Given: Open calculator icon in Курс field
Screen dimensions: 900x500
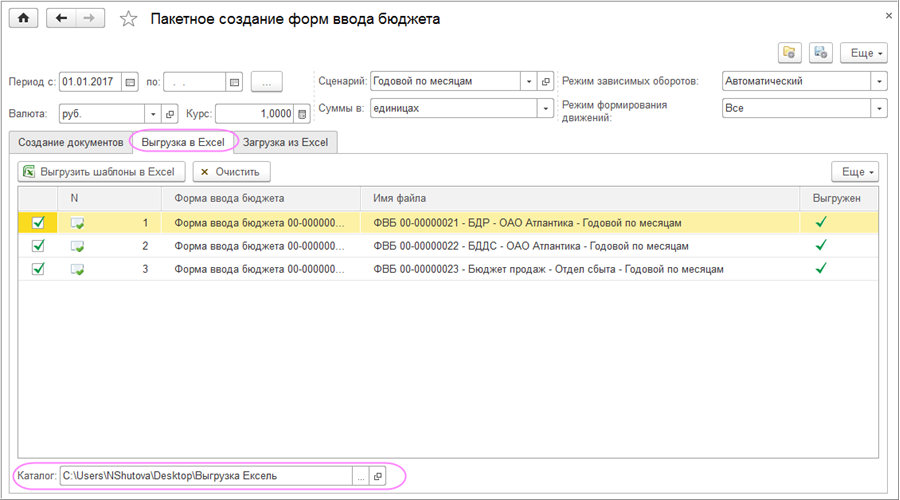Looking at the screenshot, I should pyautogui.click(x=302, y=114).
